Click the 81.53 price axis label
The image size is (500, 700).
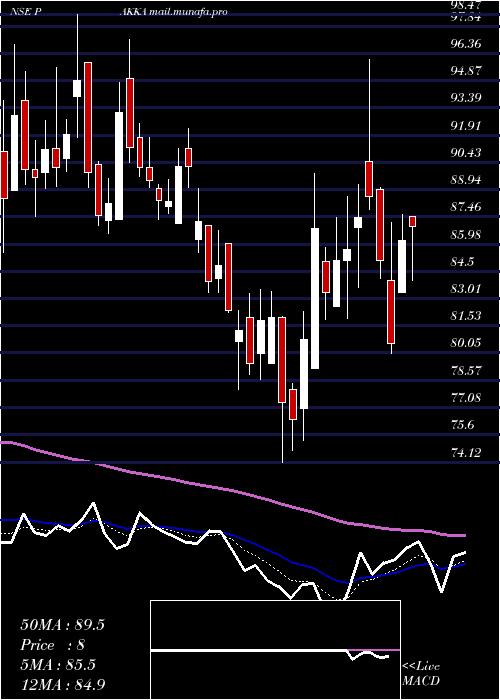point(466,316)
